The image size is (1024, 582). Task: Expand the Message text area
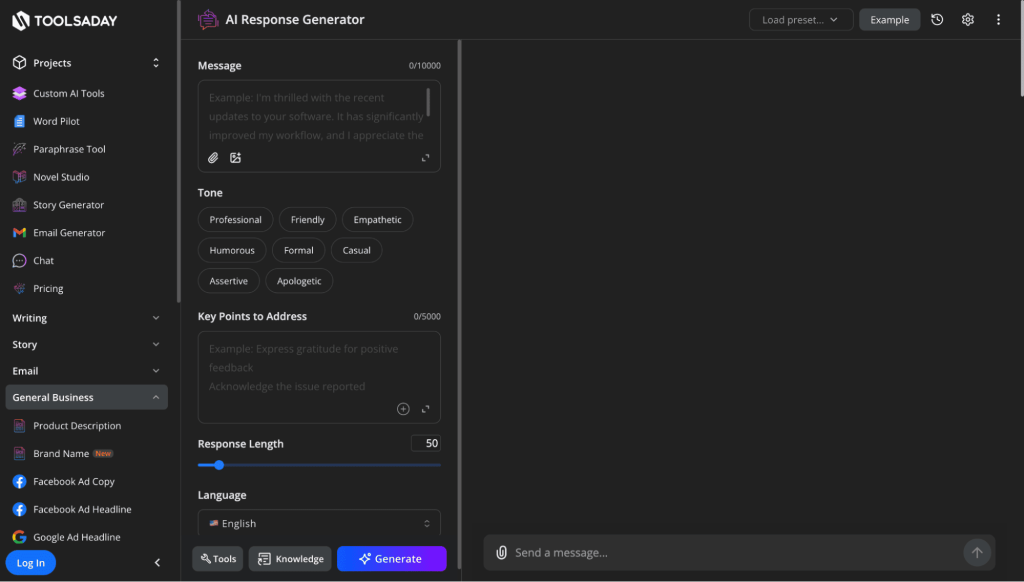425,157
